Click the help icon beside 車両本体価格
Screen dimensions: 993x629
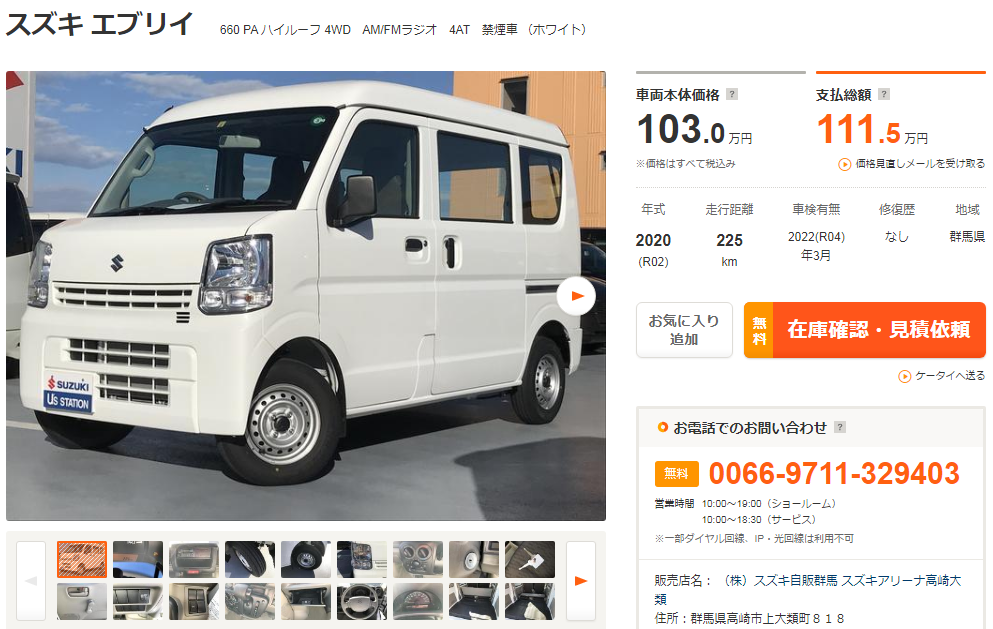point(731,94)
